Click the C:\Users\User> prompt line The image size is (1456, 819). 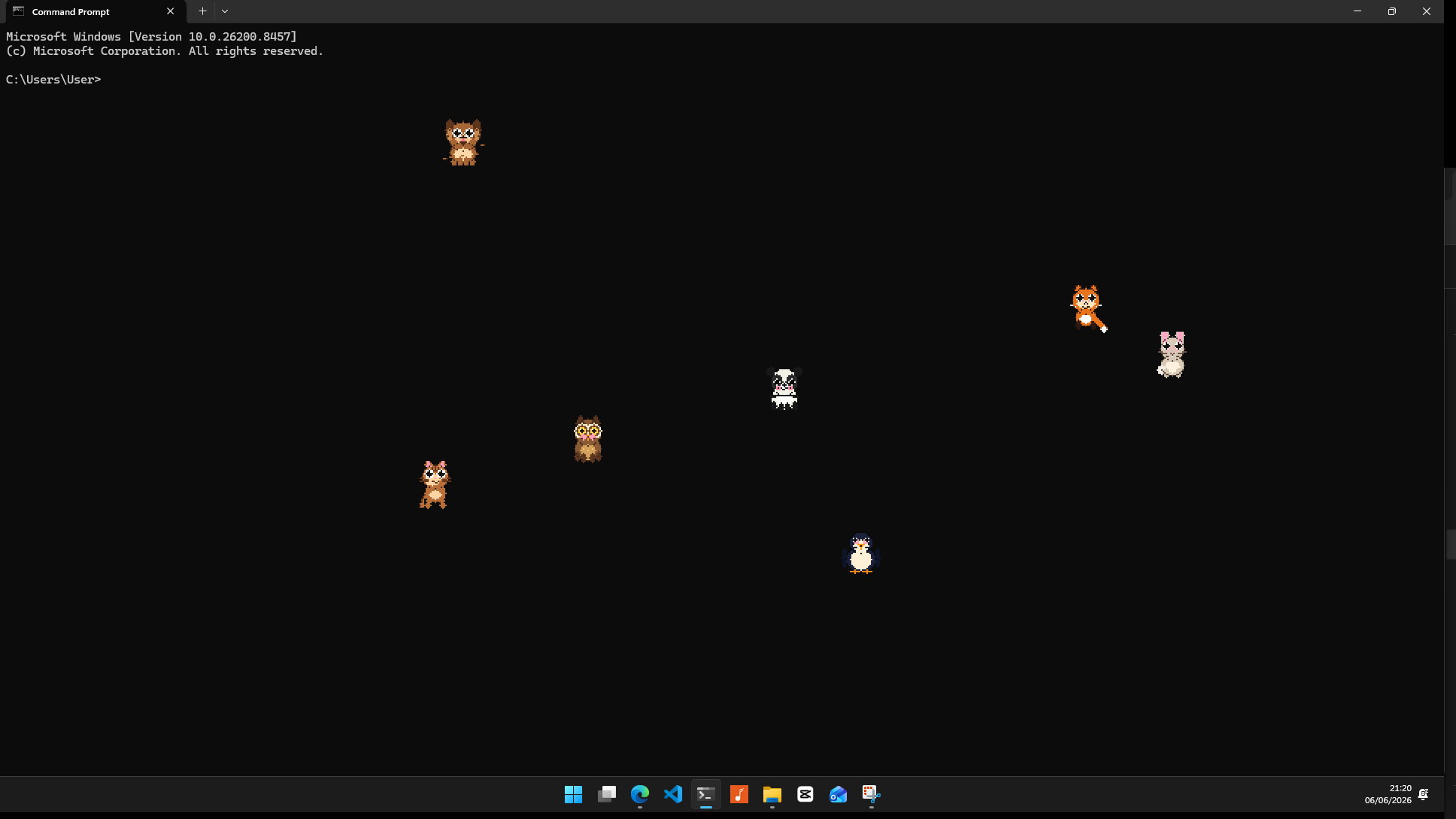(53, 80)
